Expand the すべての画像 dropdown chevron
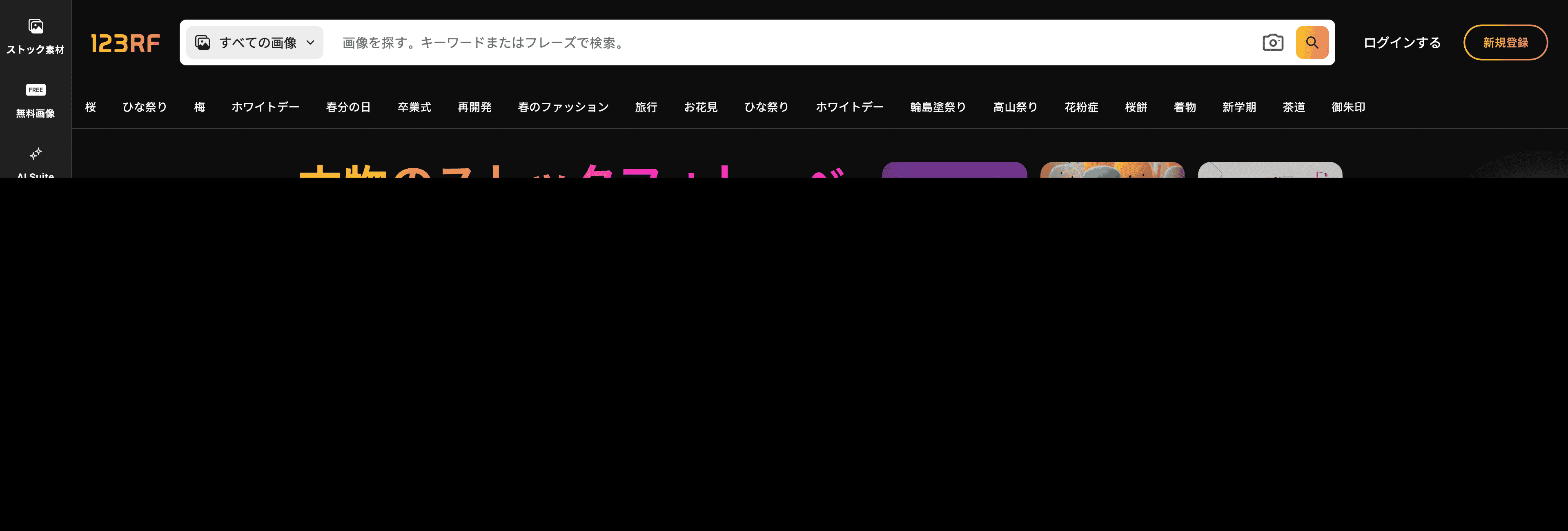This screenshot has width=1568, height=531. pos(310,42)
